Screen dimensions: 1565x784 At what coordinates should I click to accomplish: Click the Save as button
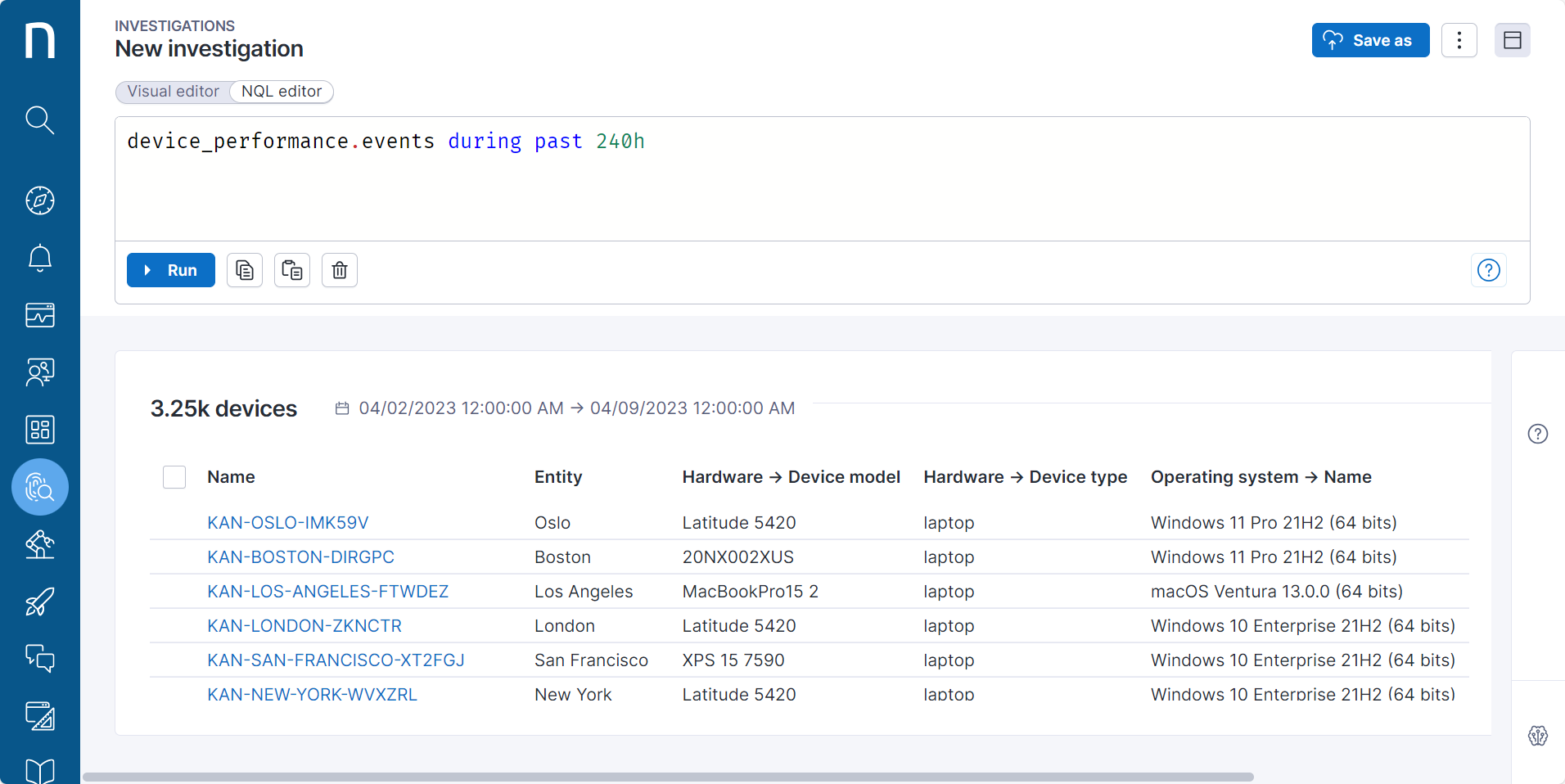coord(1370,40)
